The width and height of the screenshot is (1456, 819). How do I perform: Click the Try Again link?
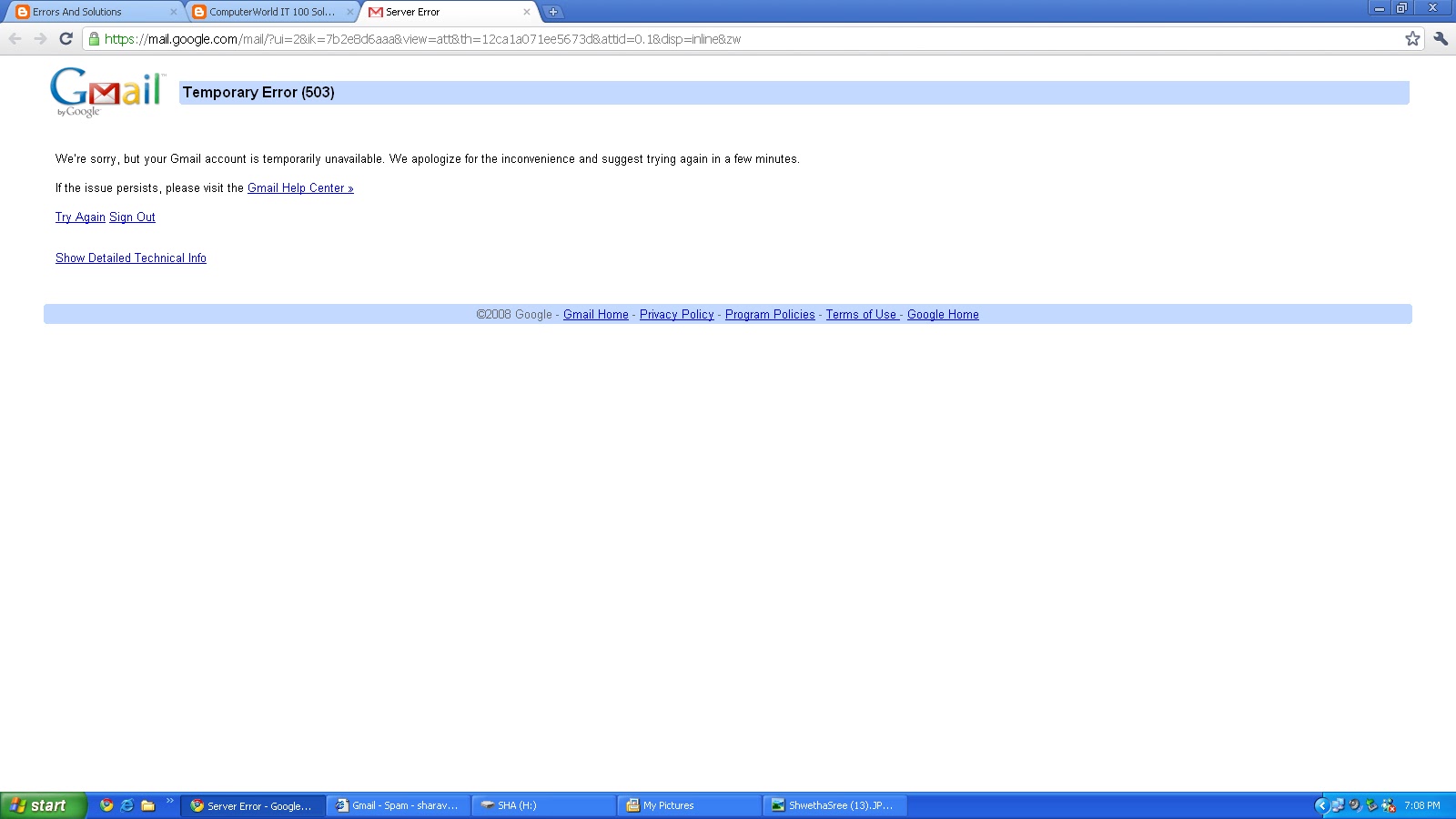[80, 217]
